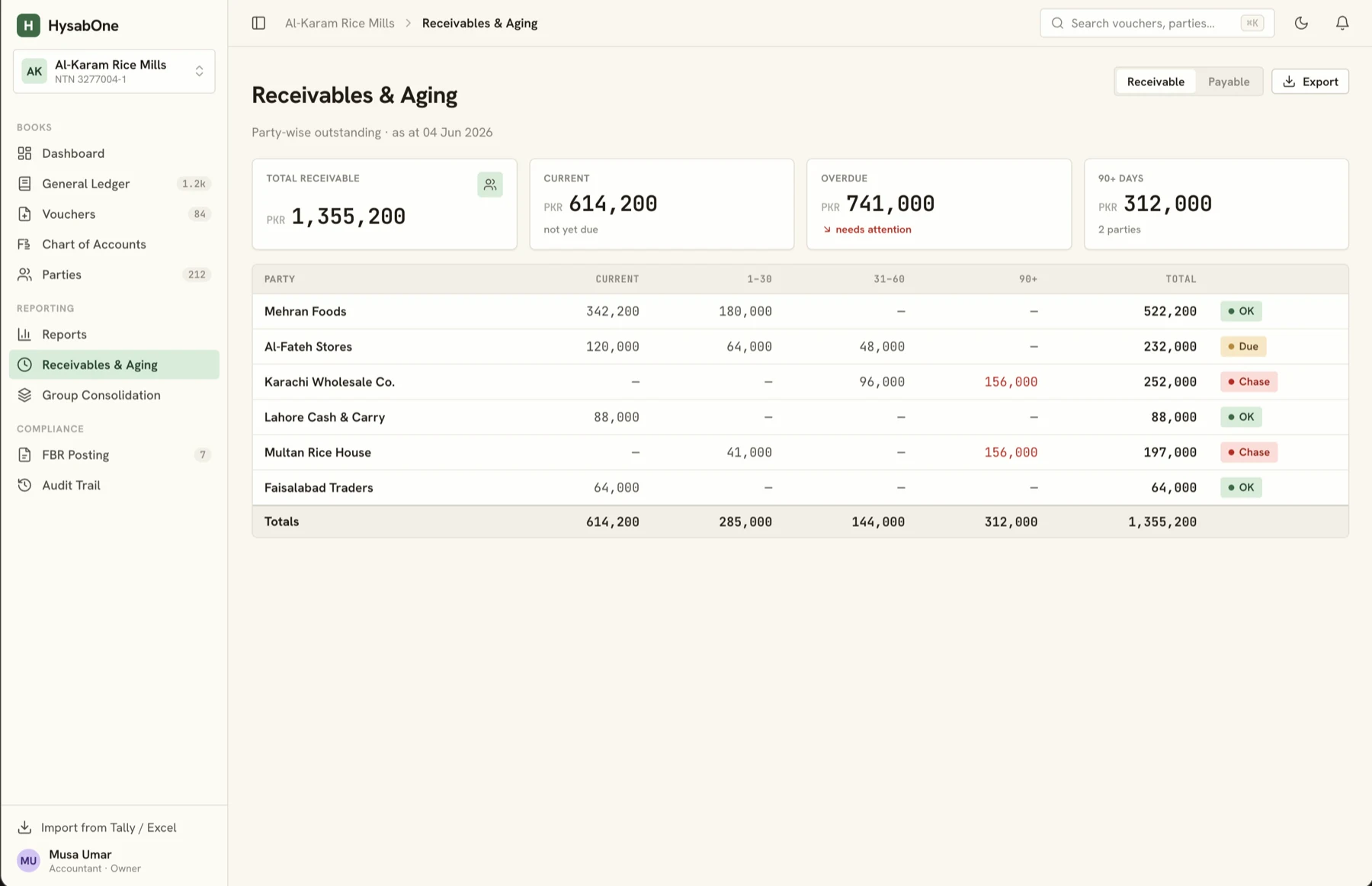This screenshot has width=1372, height=886.
Task: Click the parties icon in Total Receivable card
Action: (x=490, y=185)
